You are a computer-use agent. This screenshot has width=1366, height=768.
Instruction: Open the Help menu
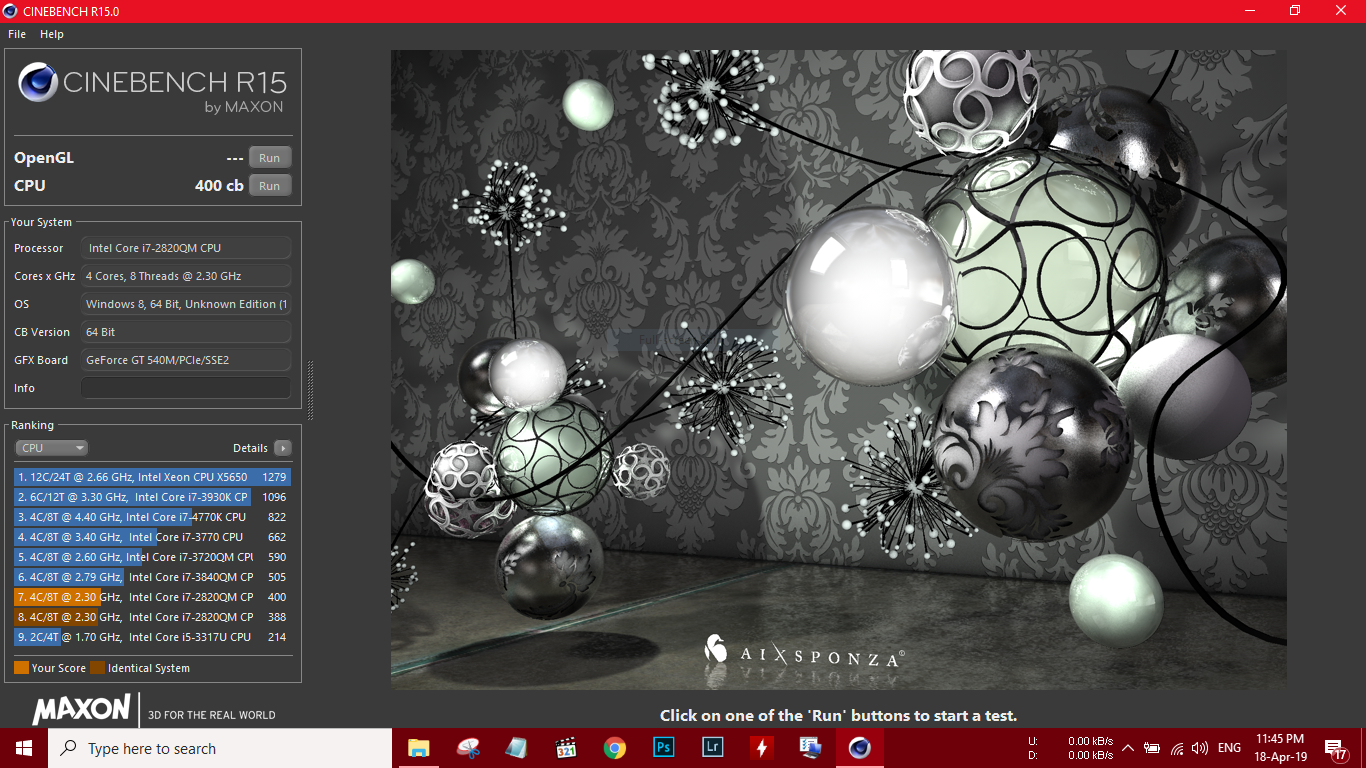point(52,34)
